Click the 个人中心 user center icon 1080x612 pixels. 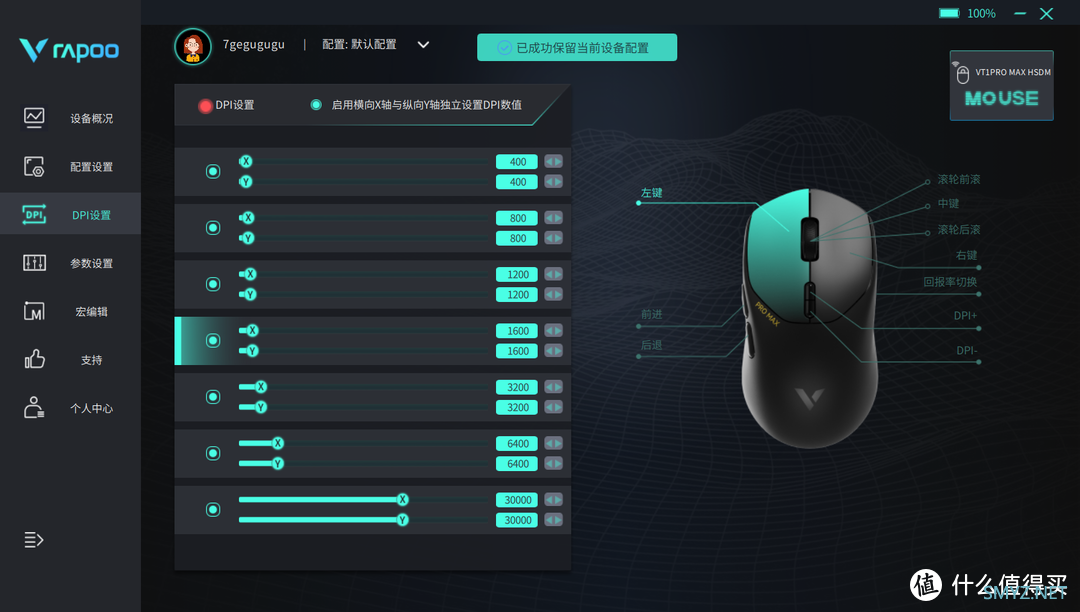(x=34, y=408)
